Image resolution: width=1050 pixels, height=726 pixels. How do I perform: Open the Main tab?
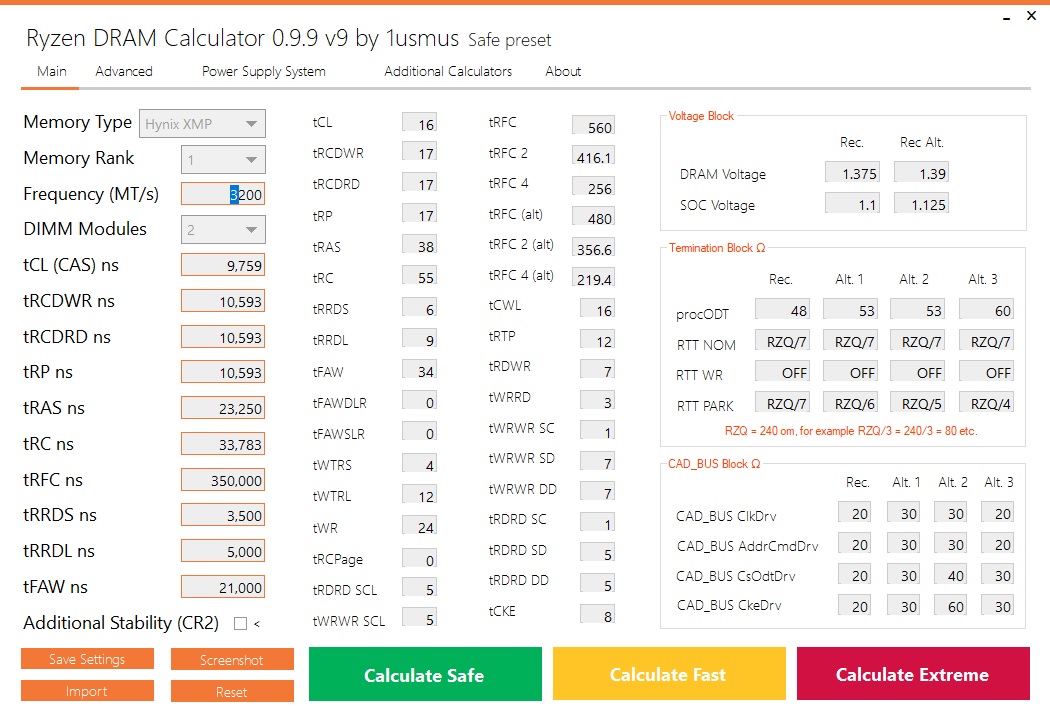click(x=52, y=71)
